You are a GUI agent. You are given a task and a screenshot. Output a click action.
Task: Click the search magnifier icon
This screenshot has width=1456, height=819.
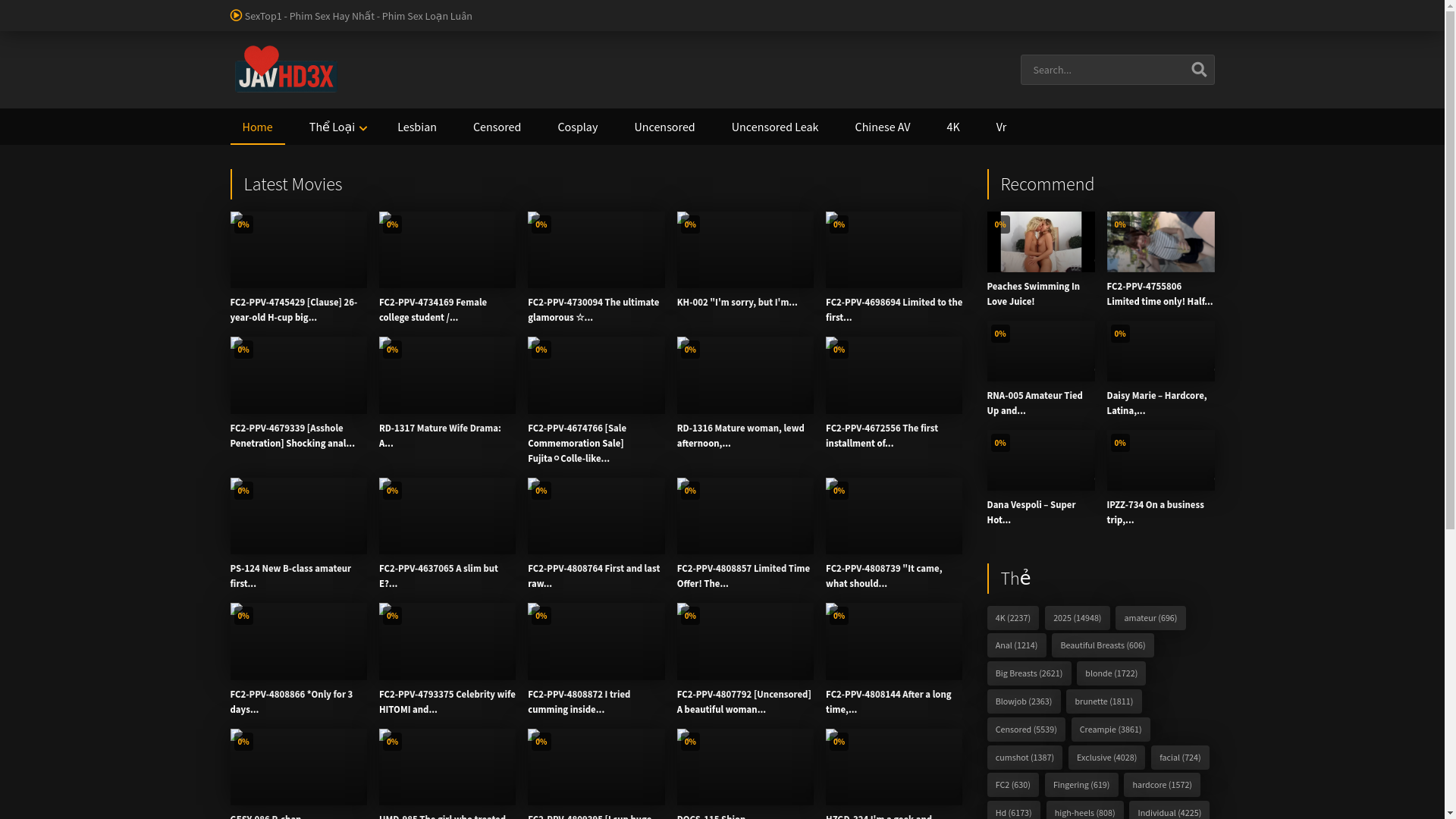pos(1198,70)
